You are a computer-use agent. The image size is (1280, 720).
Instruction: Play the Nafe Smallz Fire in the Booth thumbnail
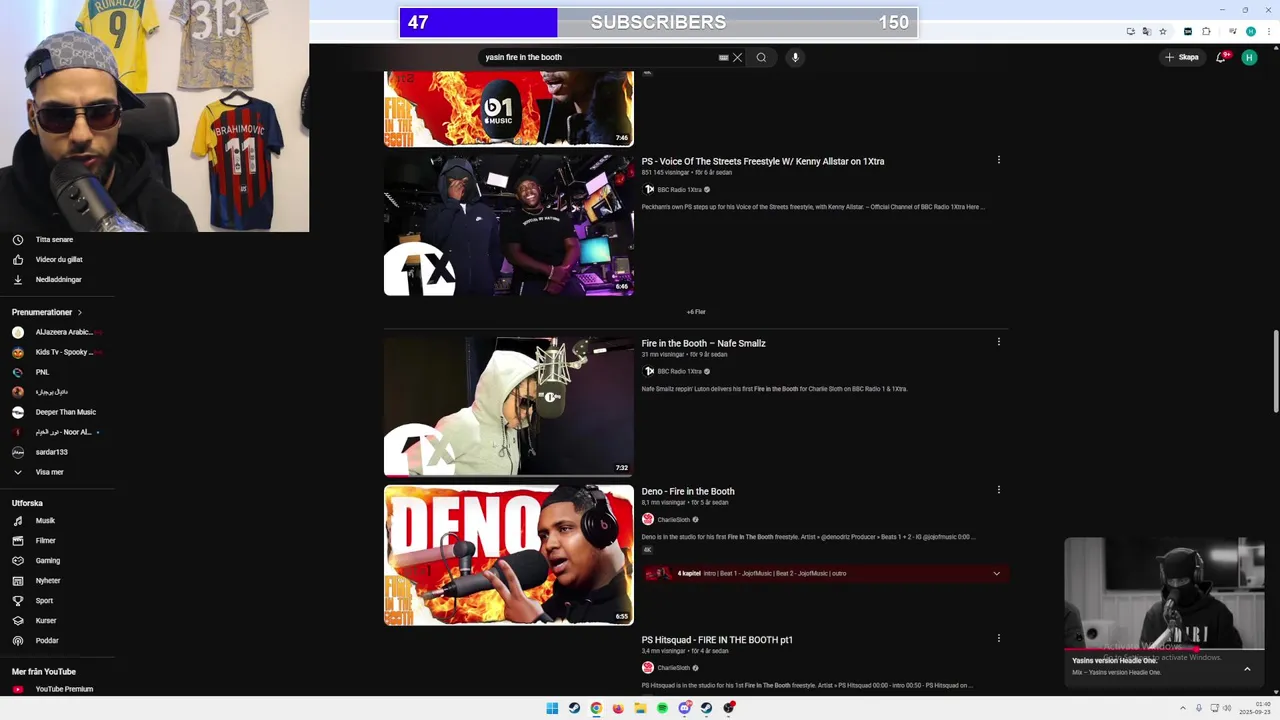click(x=509, y=406)
